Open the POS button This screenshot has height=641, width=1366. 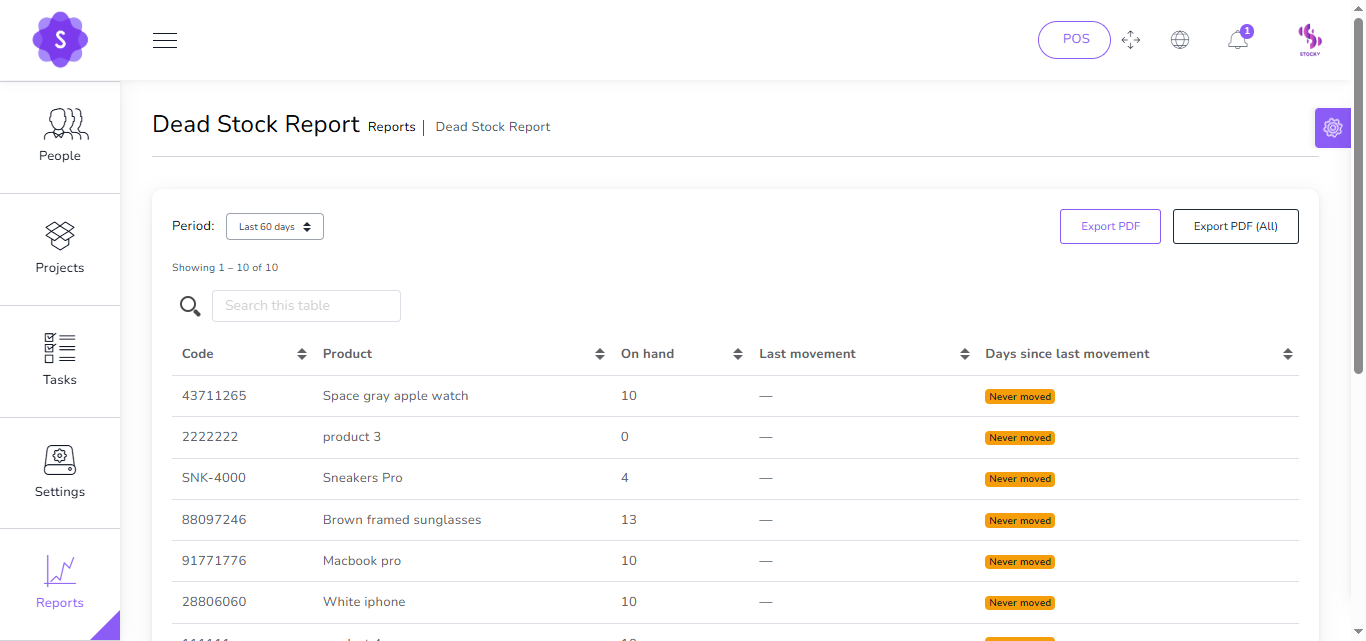(1075, 40)
